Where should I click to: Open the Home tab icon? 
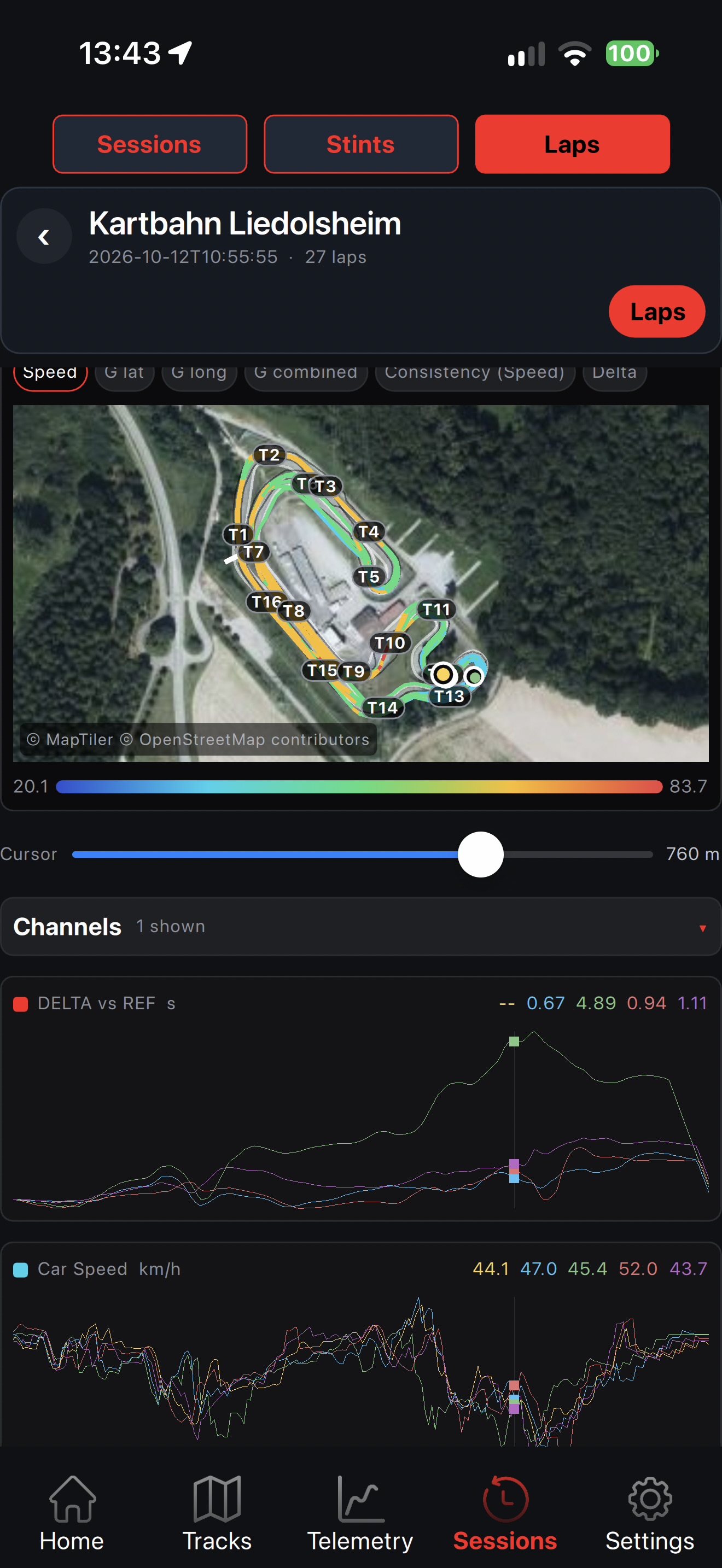(x=72, y=1499)
